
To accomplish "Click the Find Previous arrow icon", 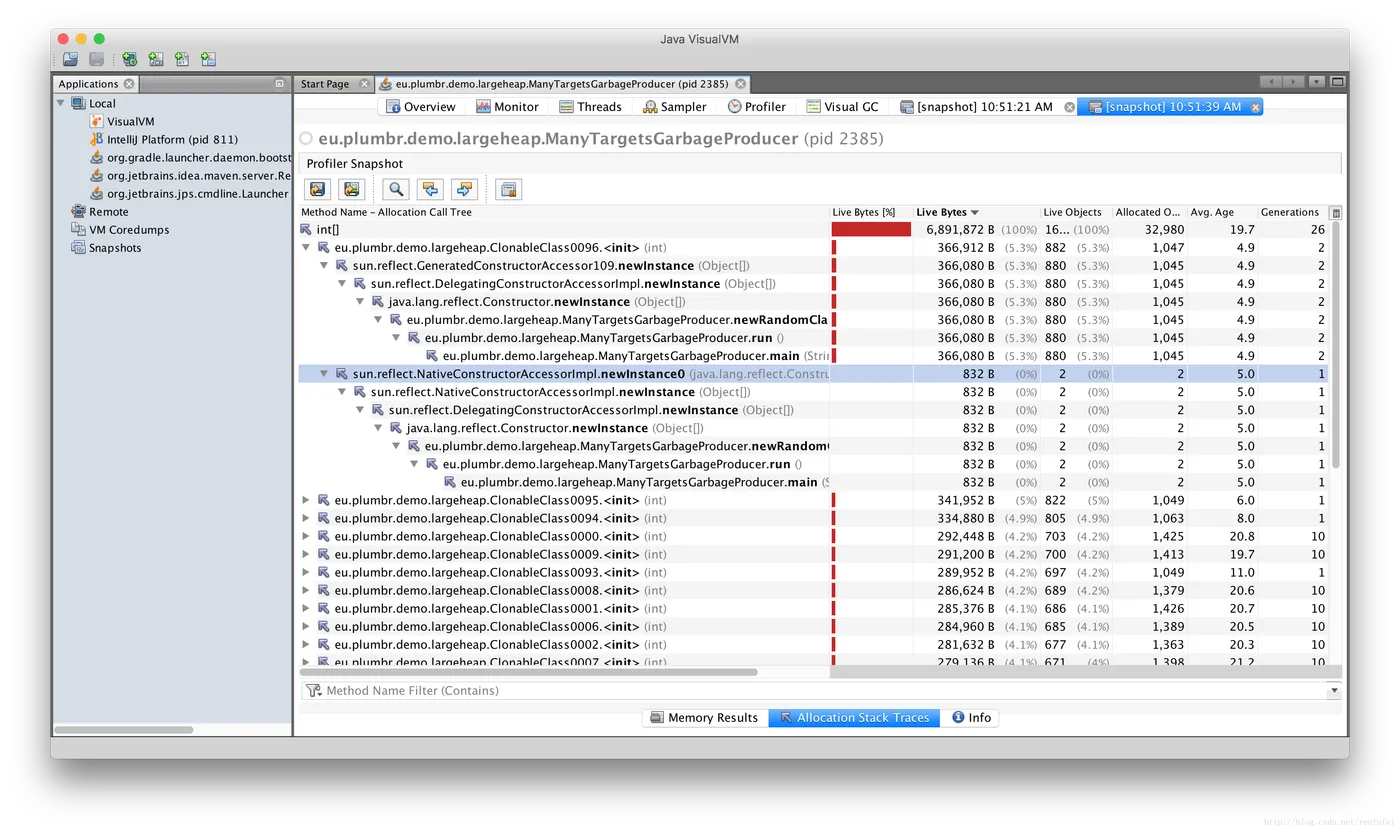I will click(430, 189).
